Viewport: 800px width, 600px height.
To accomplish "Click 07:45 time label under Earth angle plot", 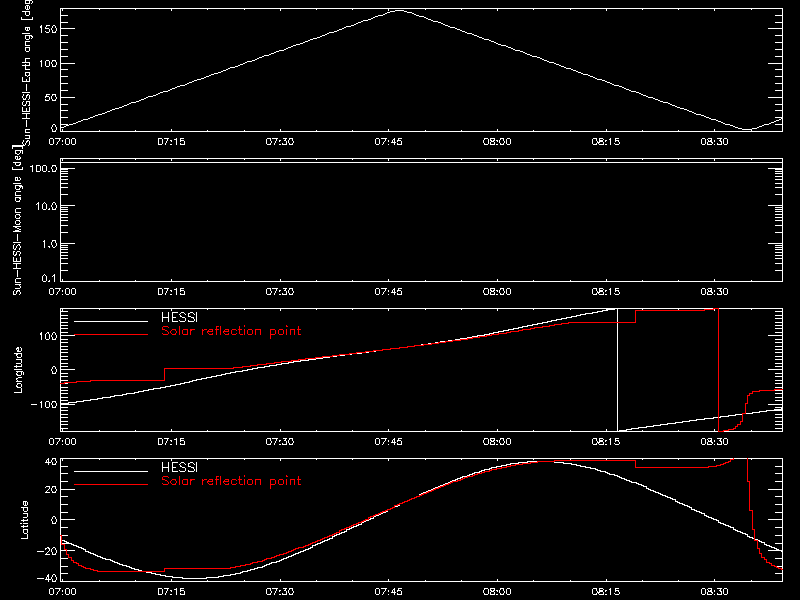I will tap(388, 141).
